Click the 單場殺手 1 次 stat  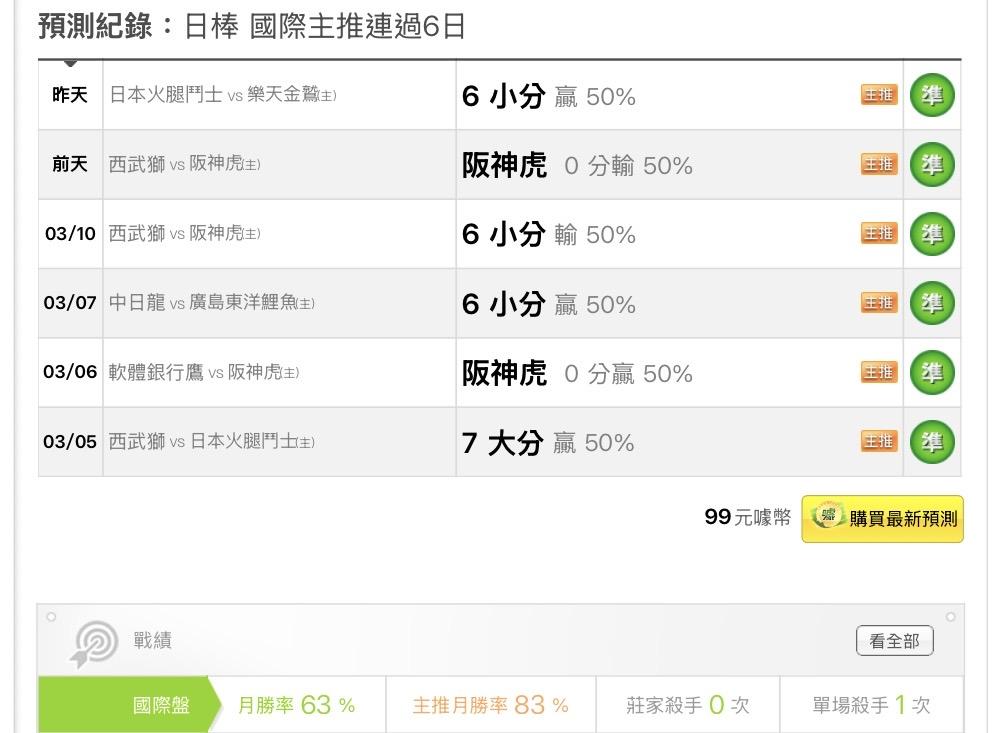[x=870, y=705]
